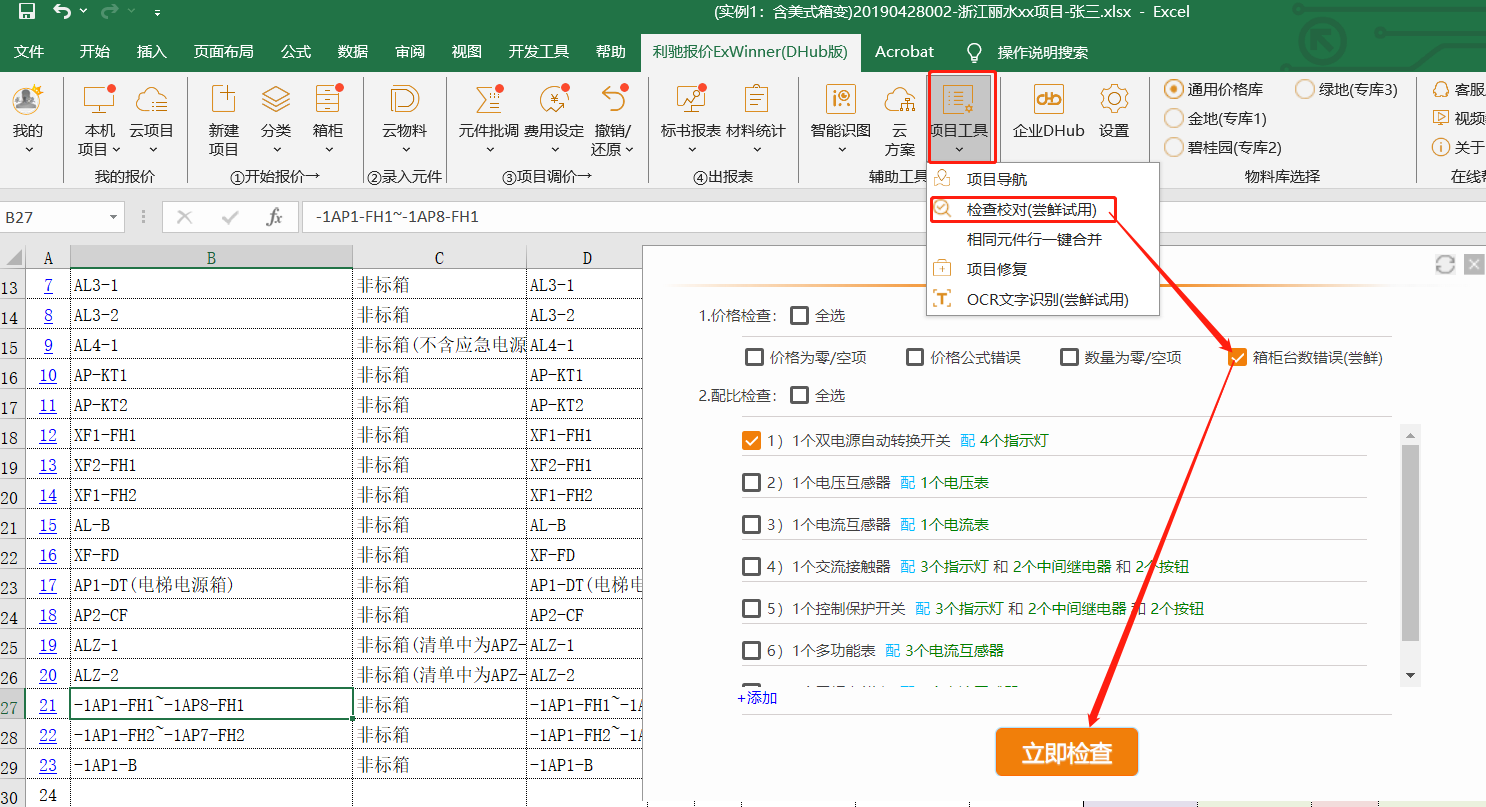Check the 价格为零/空项 checkbox

tap(754, 357)
